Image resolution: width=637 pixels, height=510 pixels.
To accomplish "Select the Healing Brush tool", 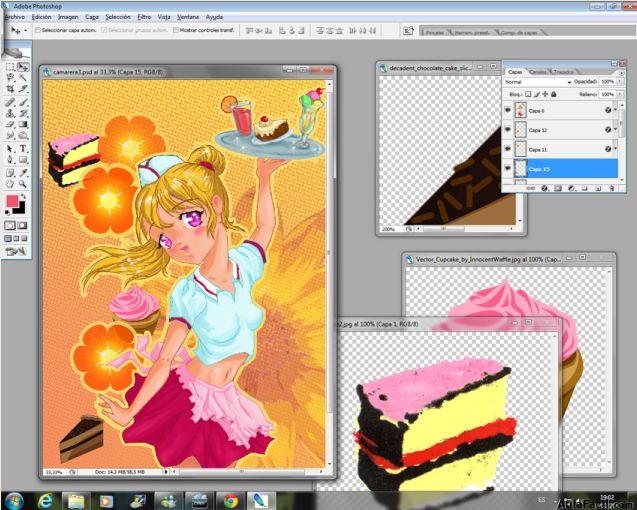I will (10, 102).
